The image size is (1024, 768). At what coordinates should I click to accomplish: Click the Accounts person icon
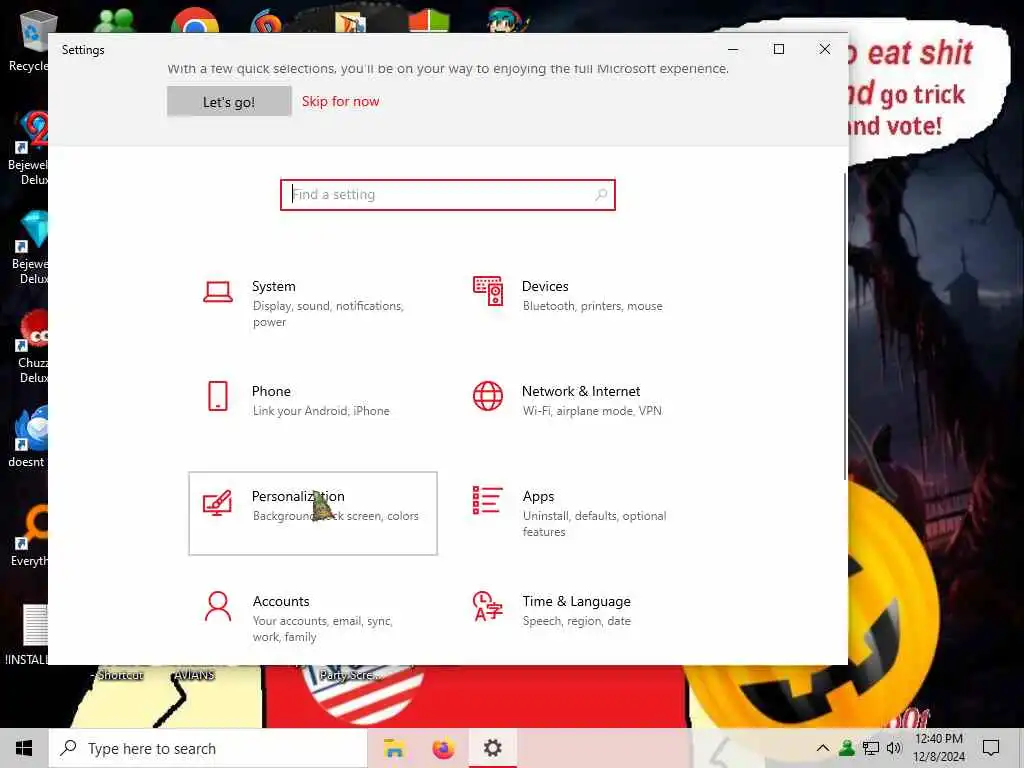pyautogui.click(x=217, y=607)
